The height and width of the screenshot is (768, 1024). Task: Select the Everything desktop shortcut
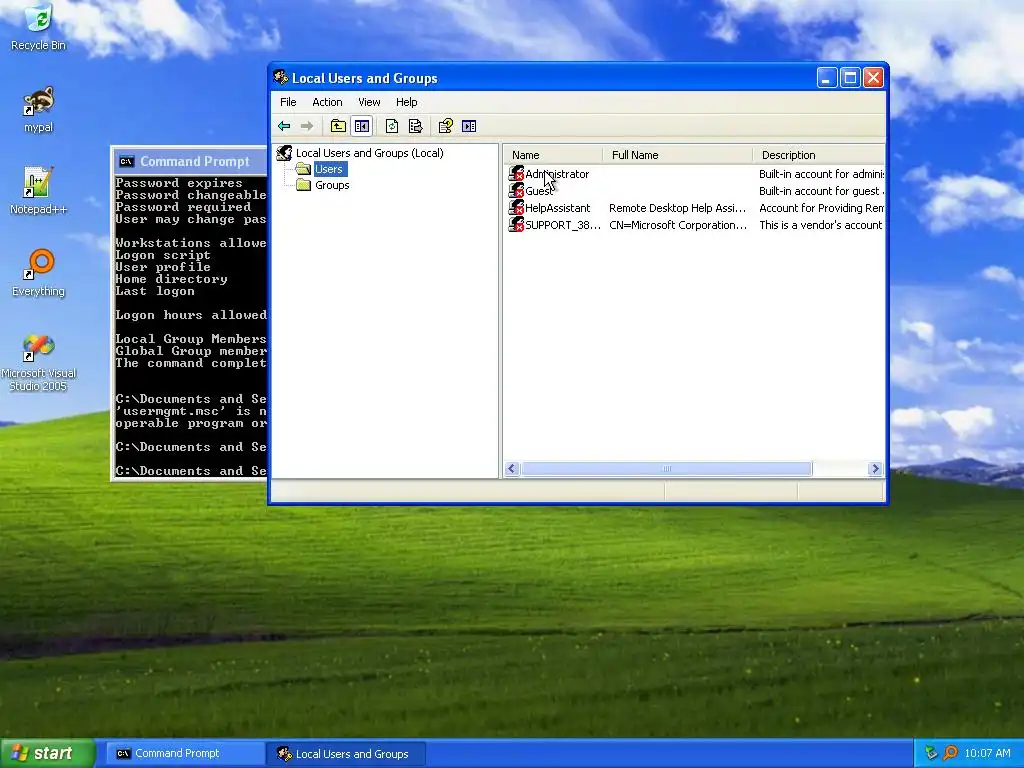coord(39,273)
